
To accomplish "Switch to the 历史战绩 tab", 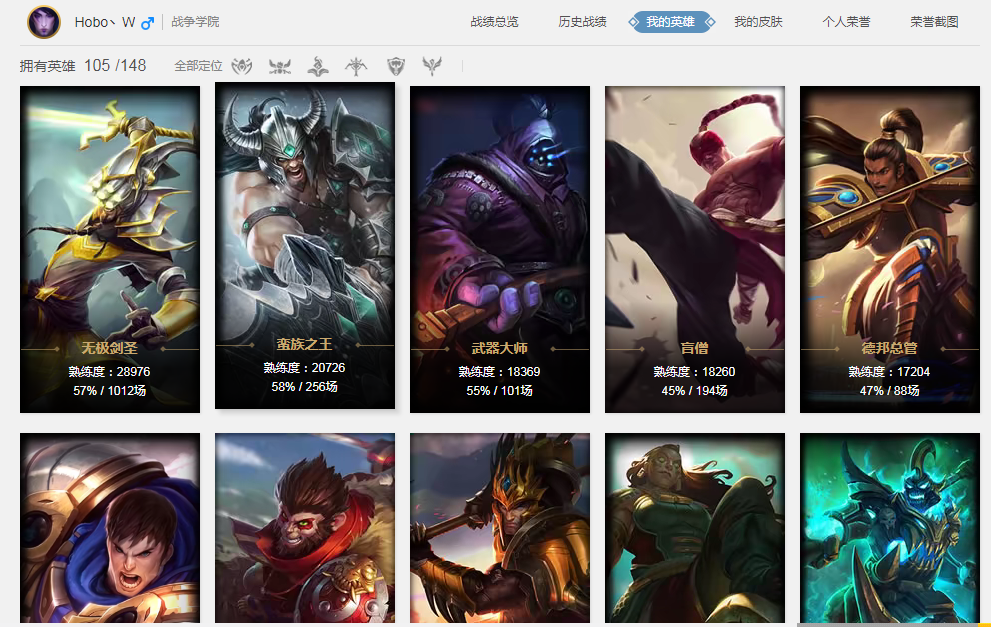I will [x=582, y=22].
